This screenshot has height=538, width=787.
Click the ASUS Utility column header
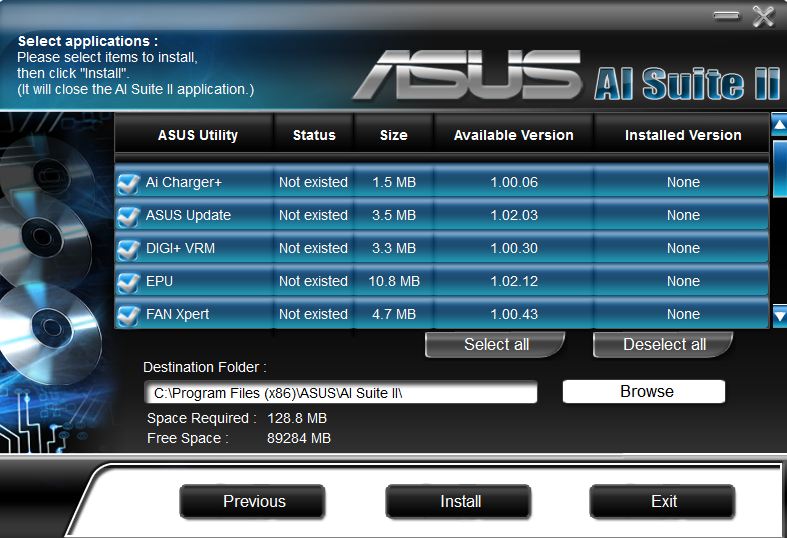[194, 135]
